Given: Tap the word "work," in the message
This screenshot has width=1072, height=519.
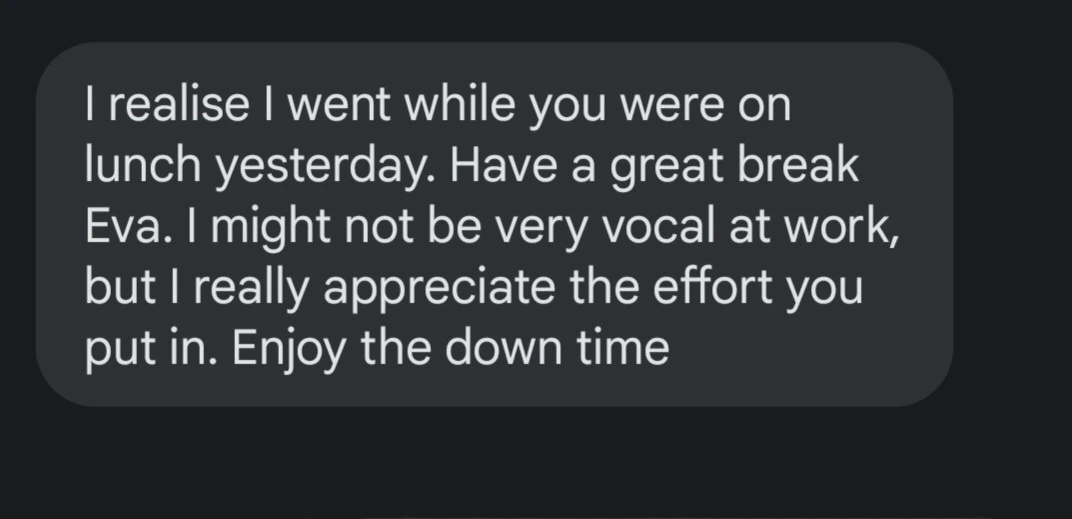Looking at the screenshot, I should pyautogui.click(x=841, y=228).
